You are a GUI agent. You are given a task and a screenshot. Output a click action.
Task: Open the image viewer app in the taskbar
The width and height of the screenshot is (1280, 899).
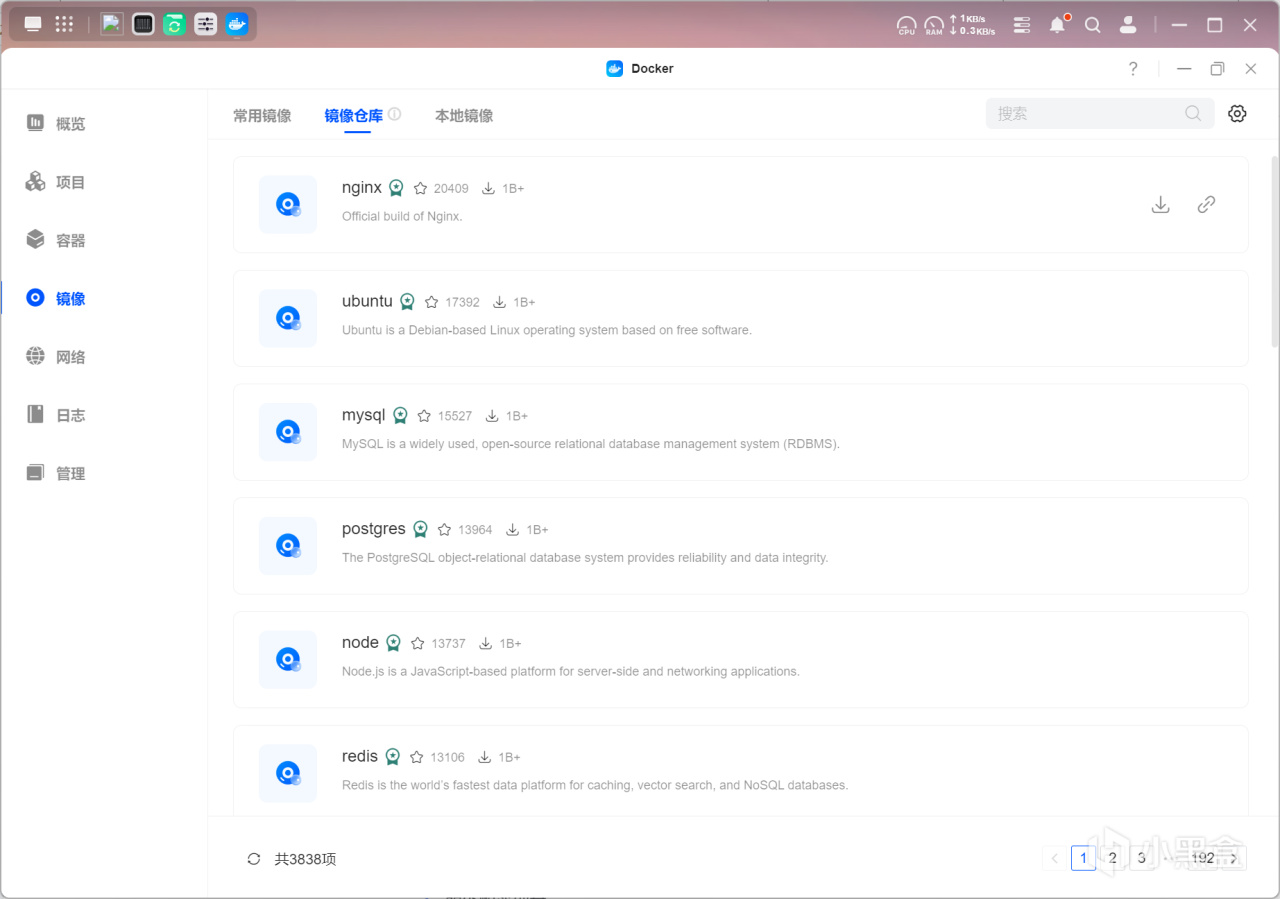pyautogui.click(x=112, y=24)
